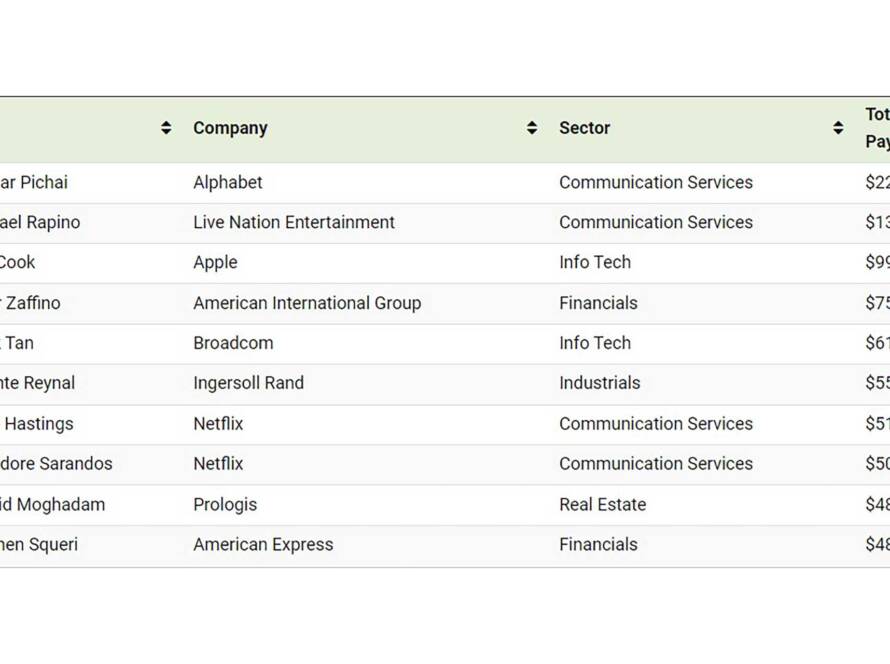890x664 pixels.
Task: Select the Squeri name cell
Action: click(39, 545)
